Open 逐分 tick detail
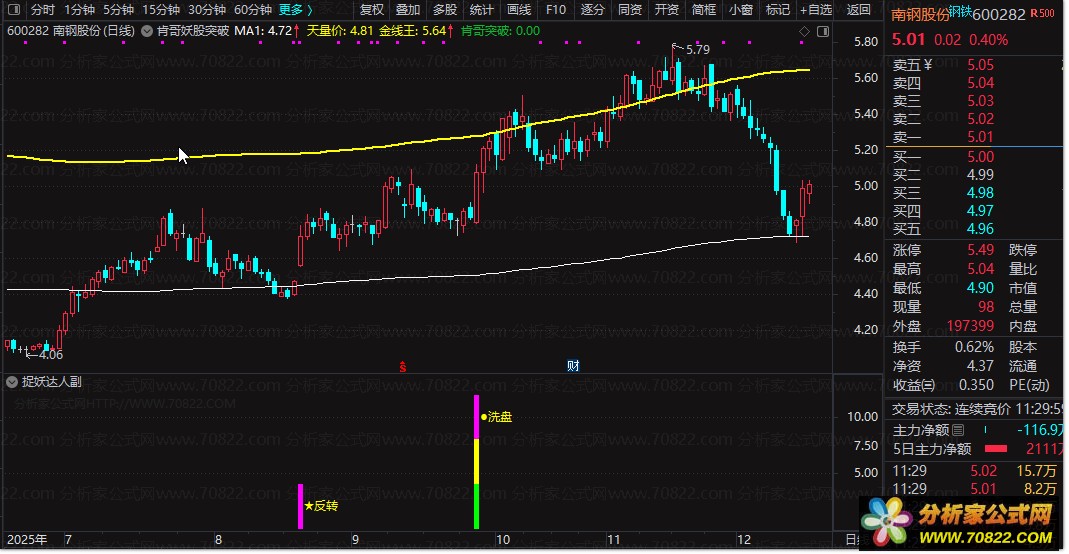 (x=592, y=10)
